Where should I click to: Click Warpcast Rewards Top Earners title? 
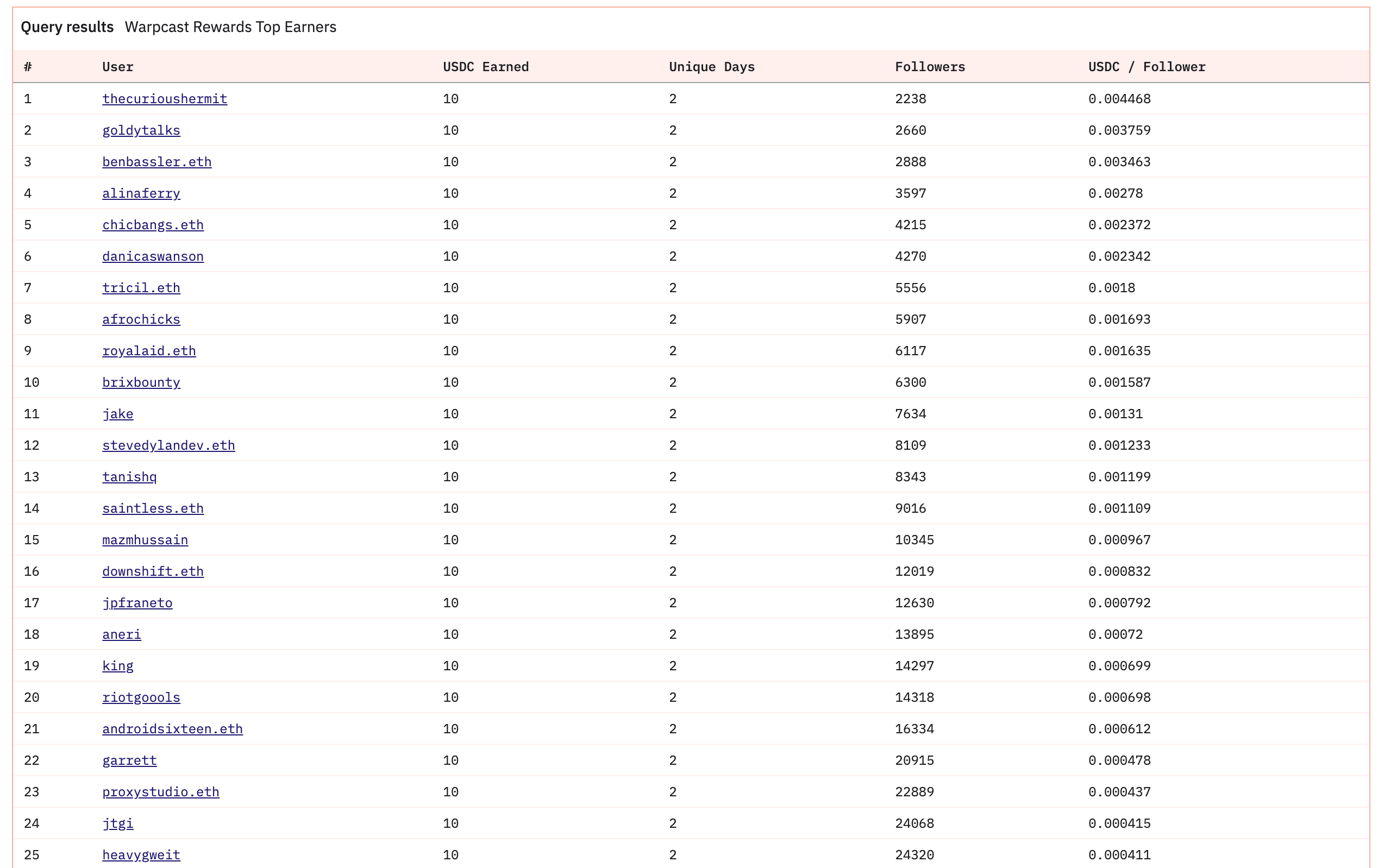tap(230, 27)
